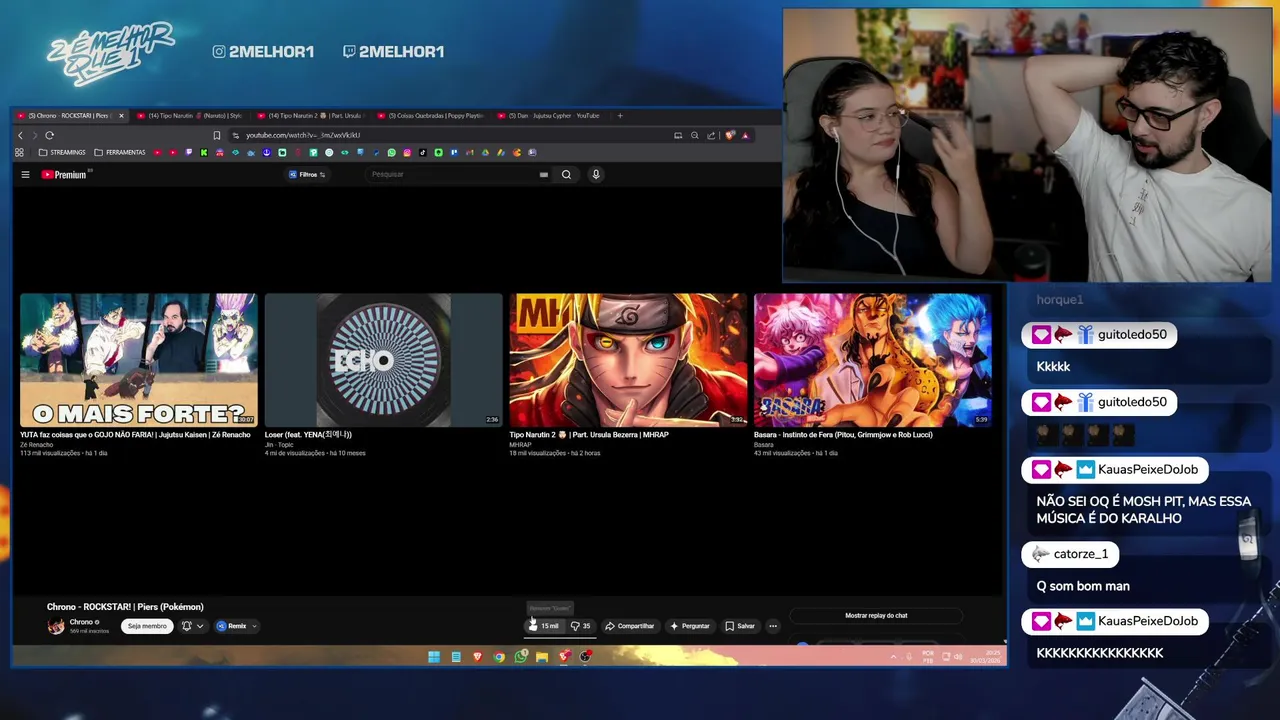Open Tipo Narutin 2 video thumbnail
The height and width of the screenshot is (720, 1280).
coord(628,360)
